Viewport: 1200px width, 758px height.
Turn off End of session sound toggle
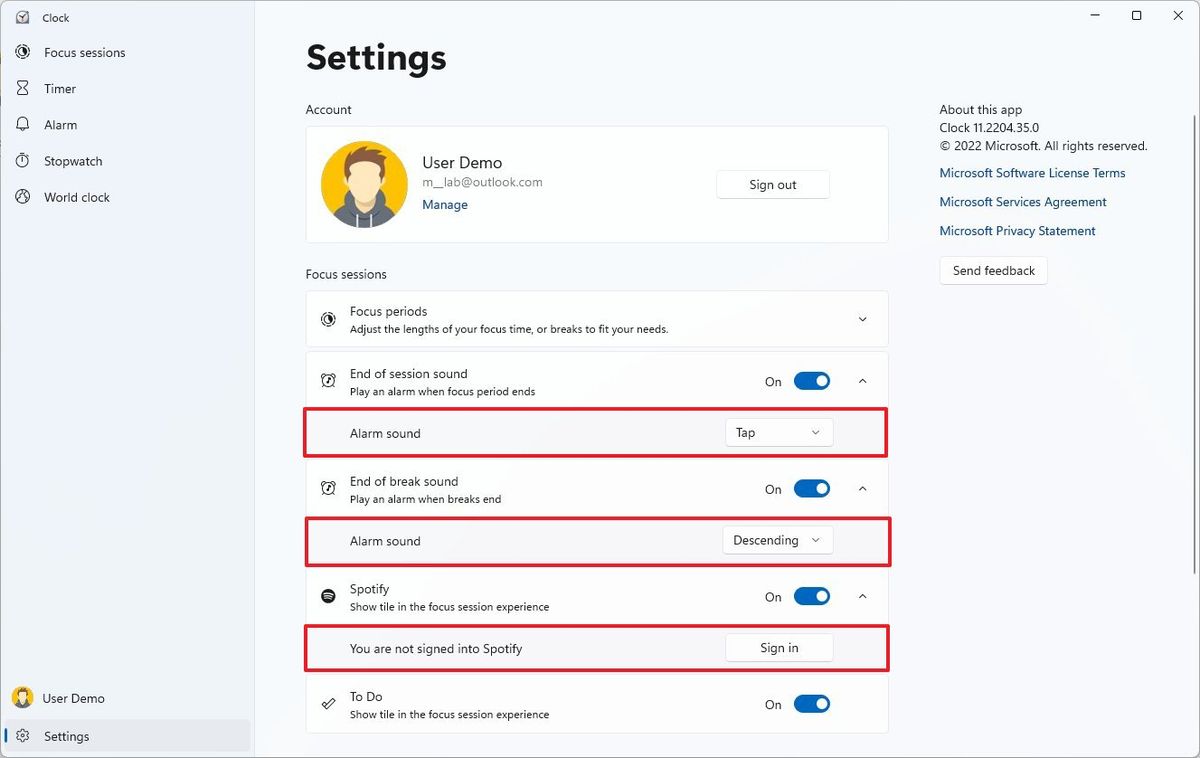(x=811, y=381)
